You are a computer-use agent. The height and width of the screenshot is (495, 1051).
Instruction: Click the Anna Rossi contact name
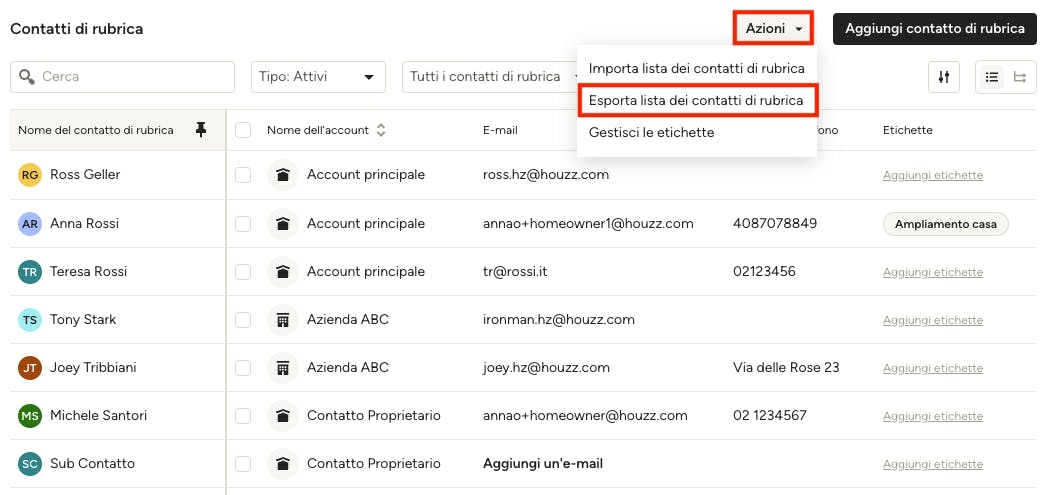(x=84, y=223)
